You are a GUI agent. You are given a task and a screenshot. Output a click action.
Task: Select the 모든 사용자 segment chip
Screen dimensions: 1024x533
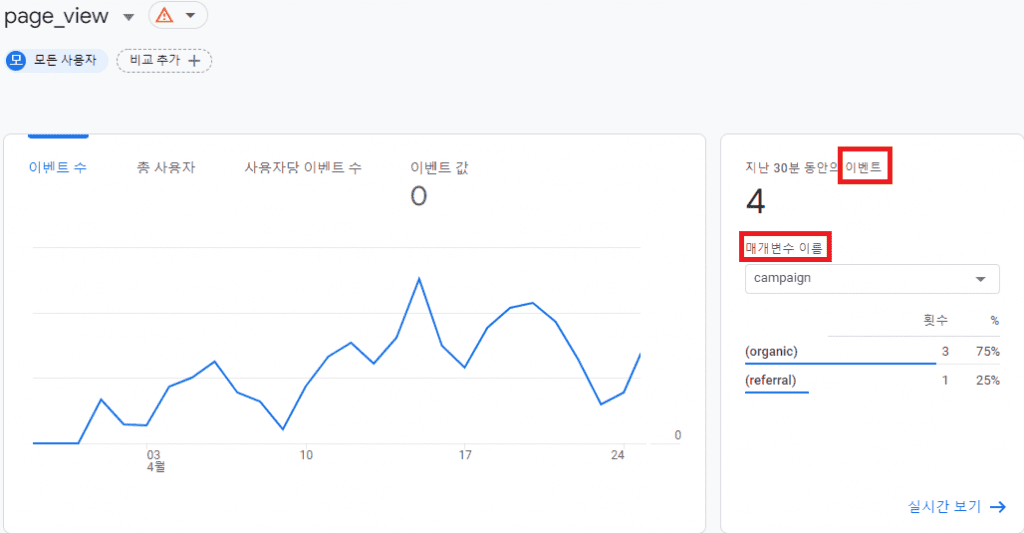point(56,60)
